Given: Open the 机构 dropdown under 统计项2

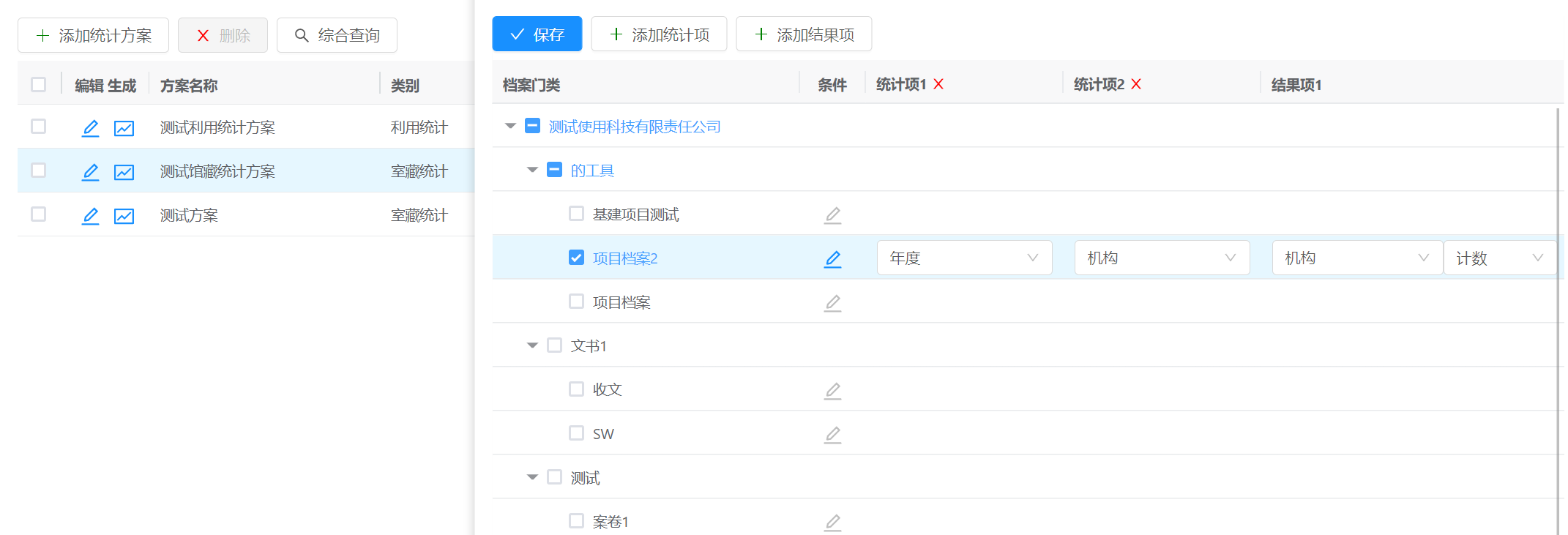Looking at the screenshot, I should (x=1162, y=258).
